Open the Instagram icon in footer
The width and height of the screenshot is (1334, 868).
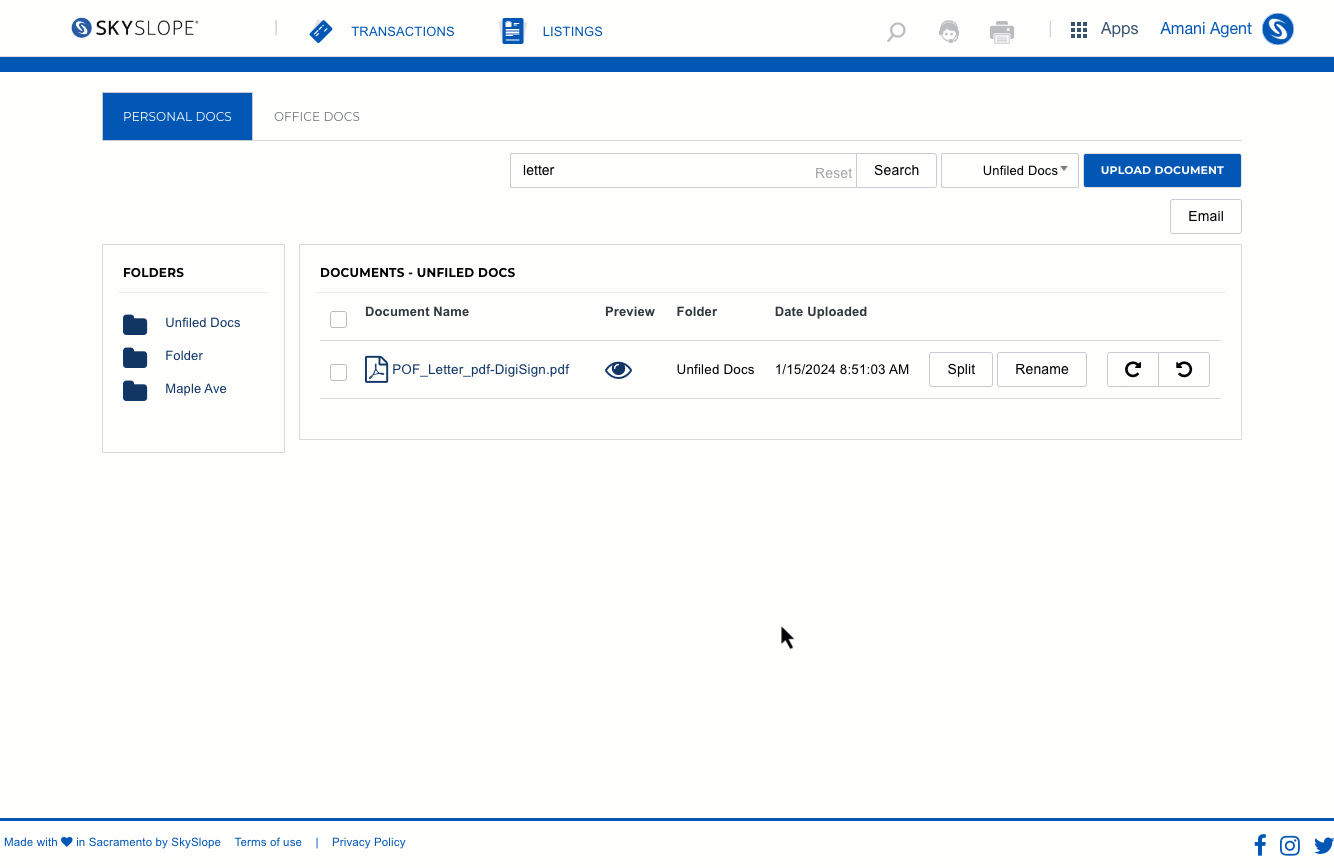pos(1290,845)
